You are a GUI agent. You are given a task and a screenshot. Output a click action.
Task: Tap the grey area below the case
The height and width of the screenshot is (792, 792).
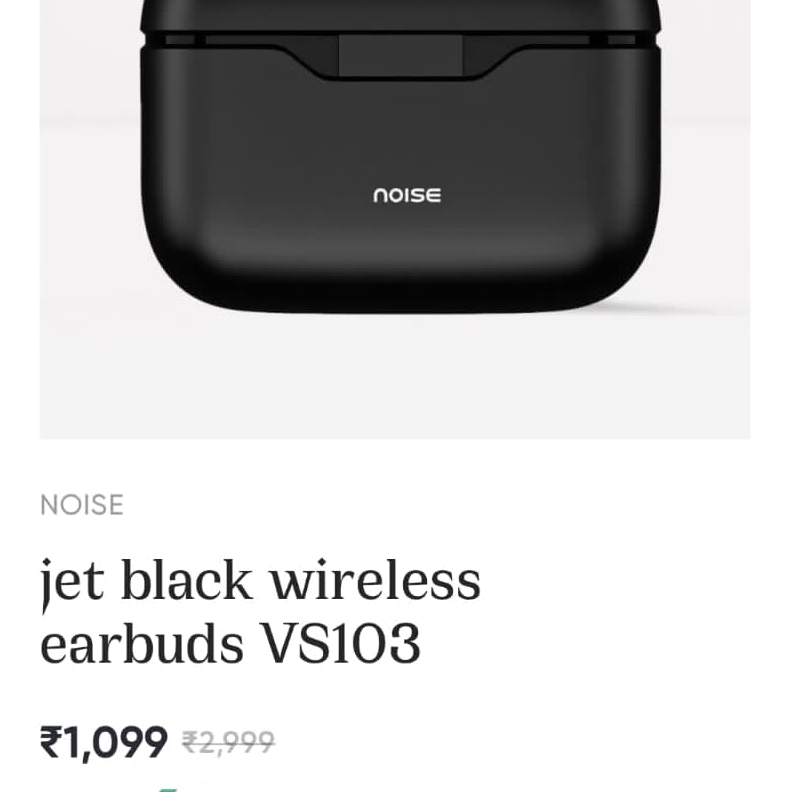(x=395, y=376)
